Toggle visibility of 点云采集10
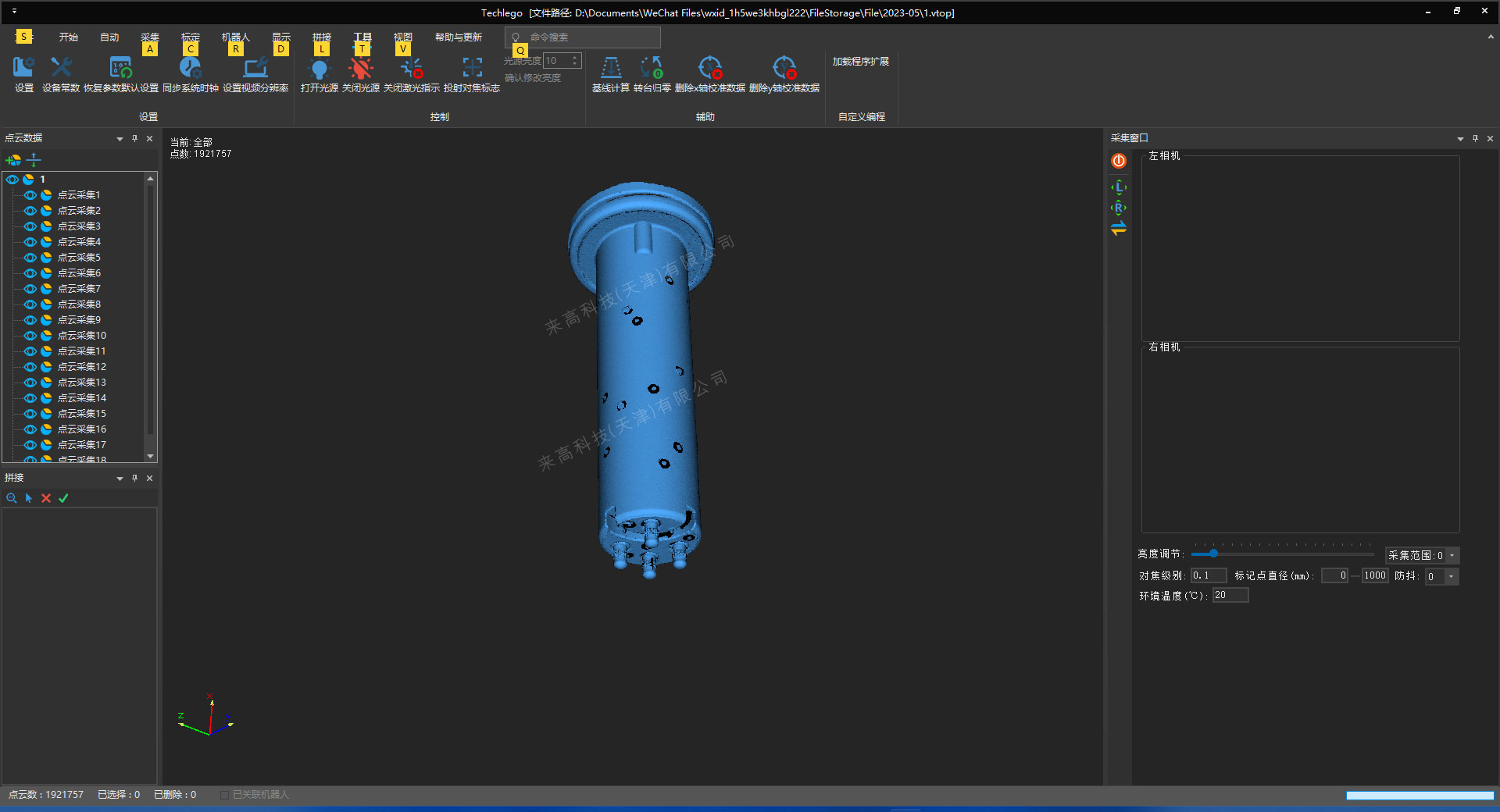 point(30,336)
